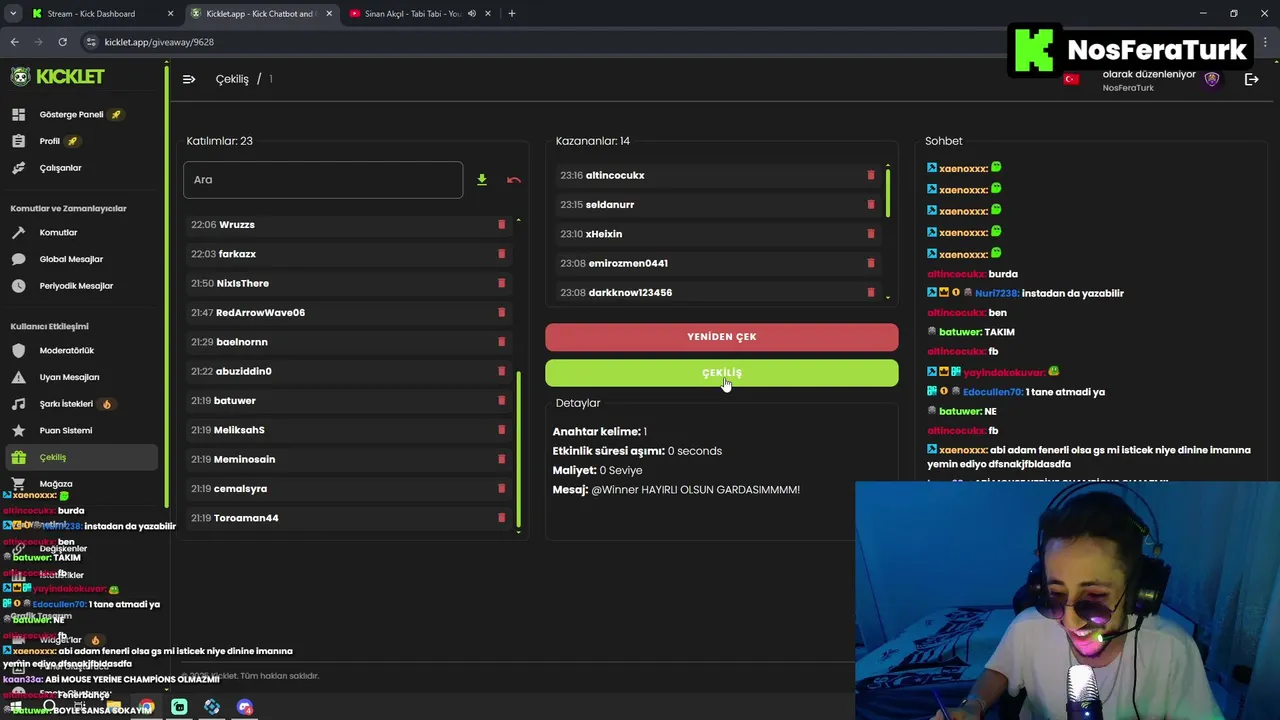
Task: Delete participant RedArrowWave06
Action: (501, 313)
